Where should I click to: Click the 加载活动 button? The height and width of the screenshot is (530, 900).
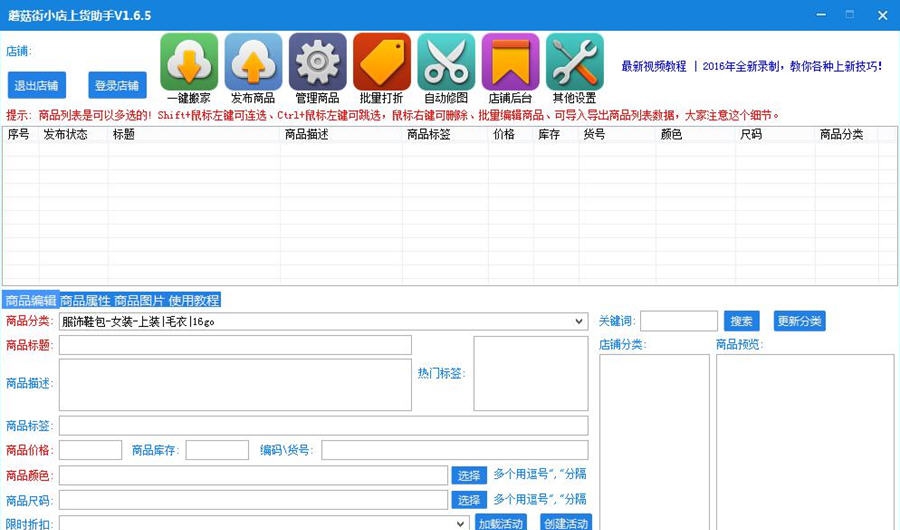coord(501,523)
